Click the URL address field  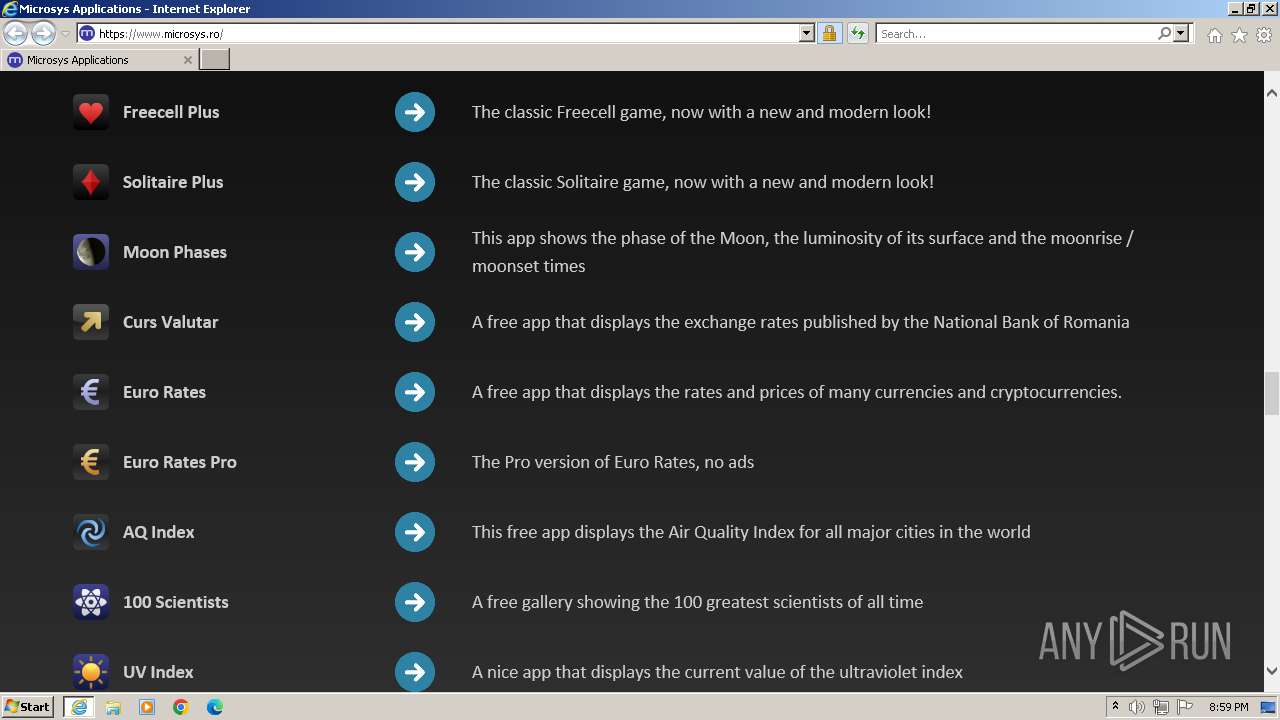pyautogui.click(x=446, y=33)
